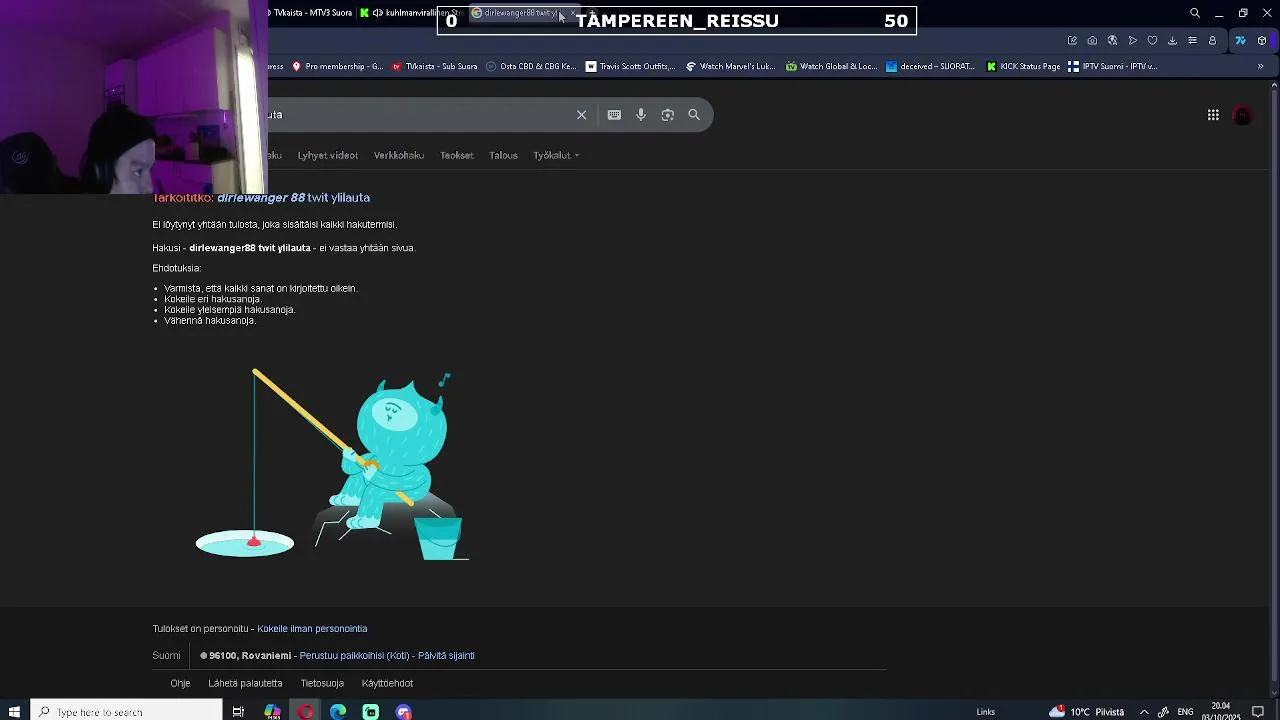Open the Google apps grid
This screenshot has height=720, width=1280.
tap(1213, 115)
